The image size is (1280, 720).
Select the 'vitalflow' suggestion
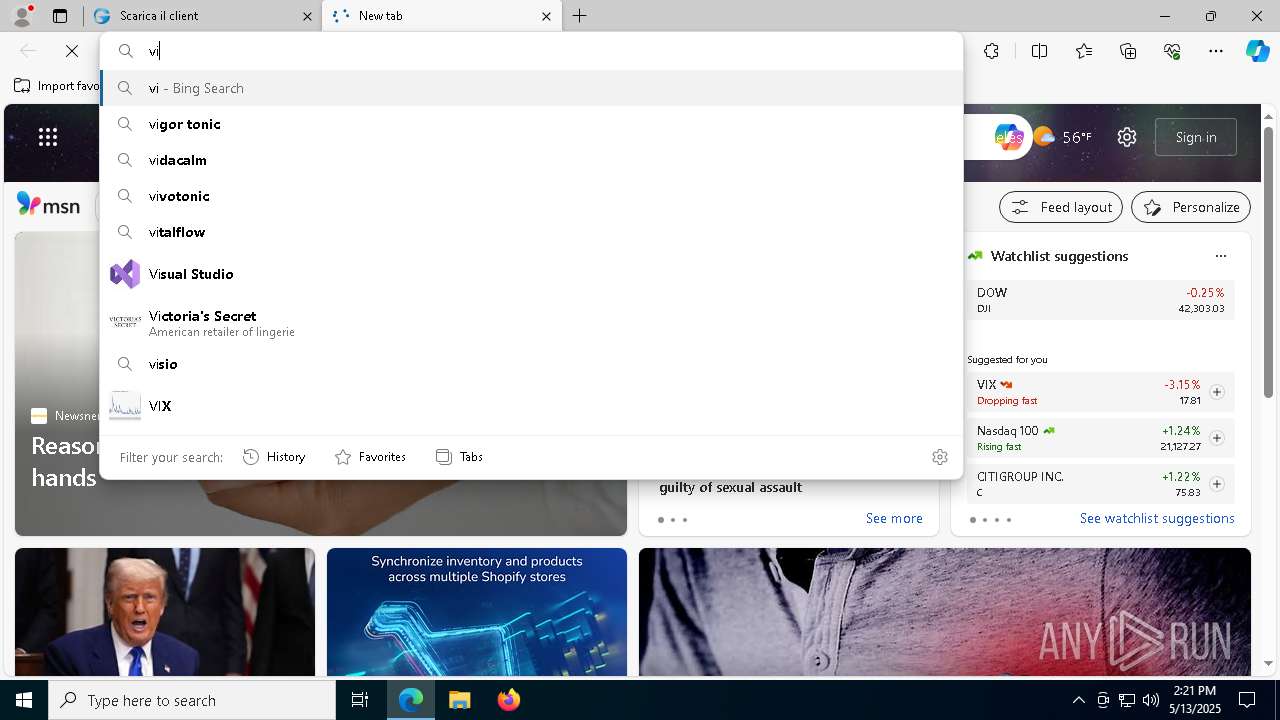click(531, 232)
